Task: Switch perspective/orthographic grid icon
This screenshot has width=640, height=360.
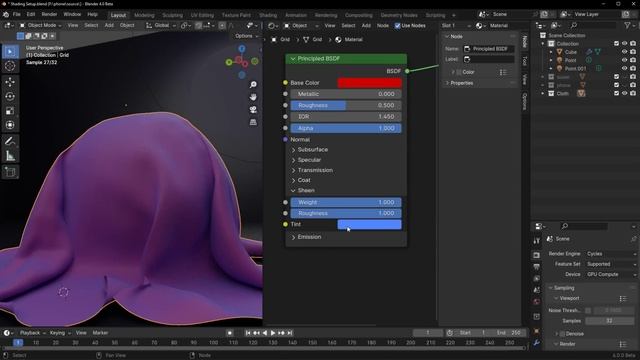Action: pos(253,122)
